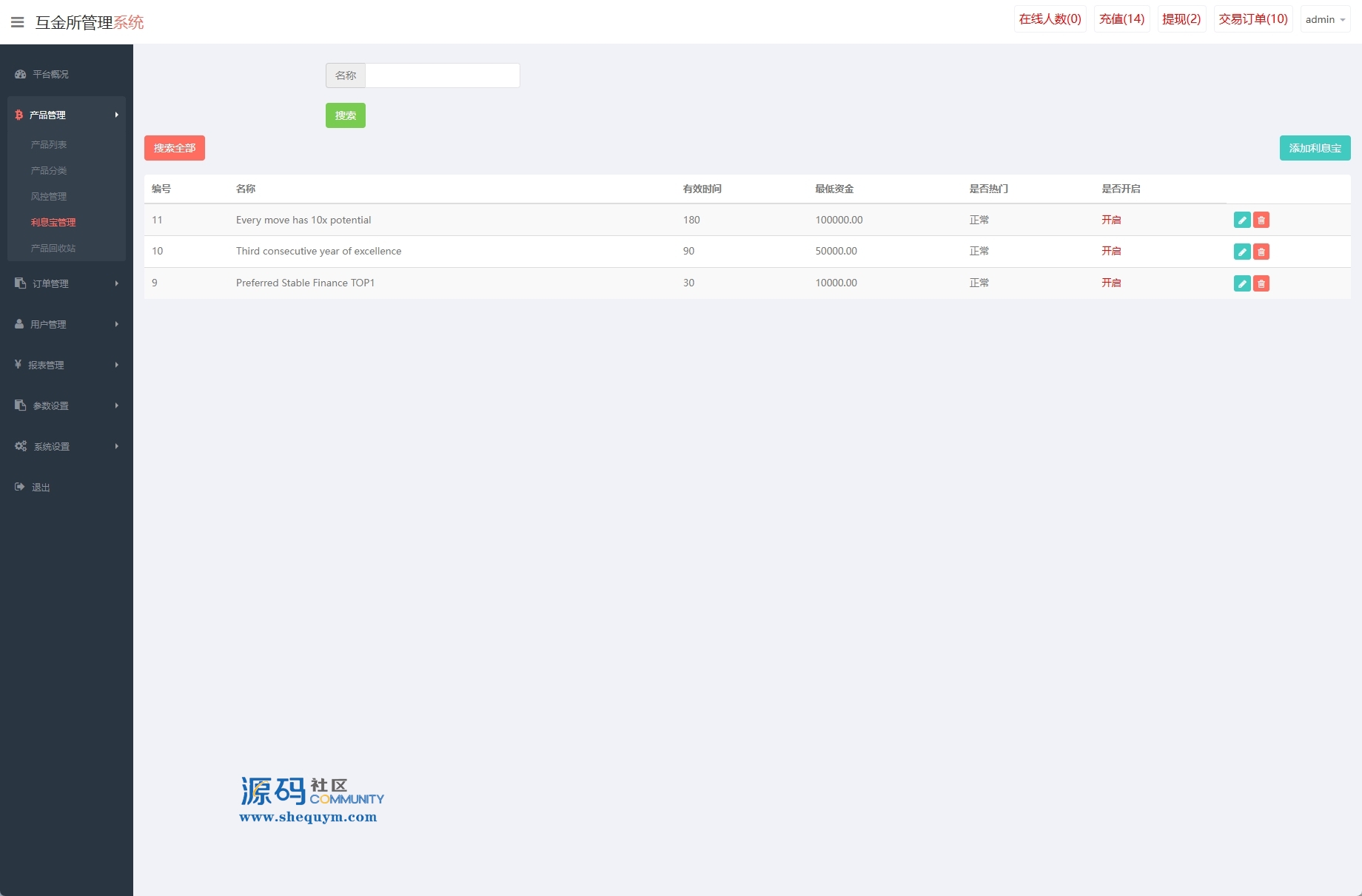Image resolution: width=1362 pixels, height=896 pixels.
Task: Open the admin user dropdown
Action: pyautogui.click(x=1325, y=19)
